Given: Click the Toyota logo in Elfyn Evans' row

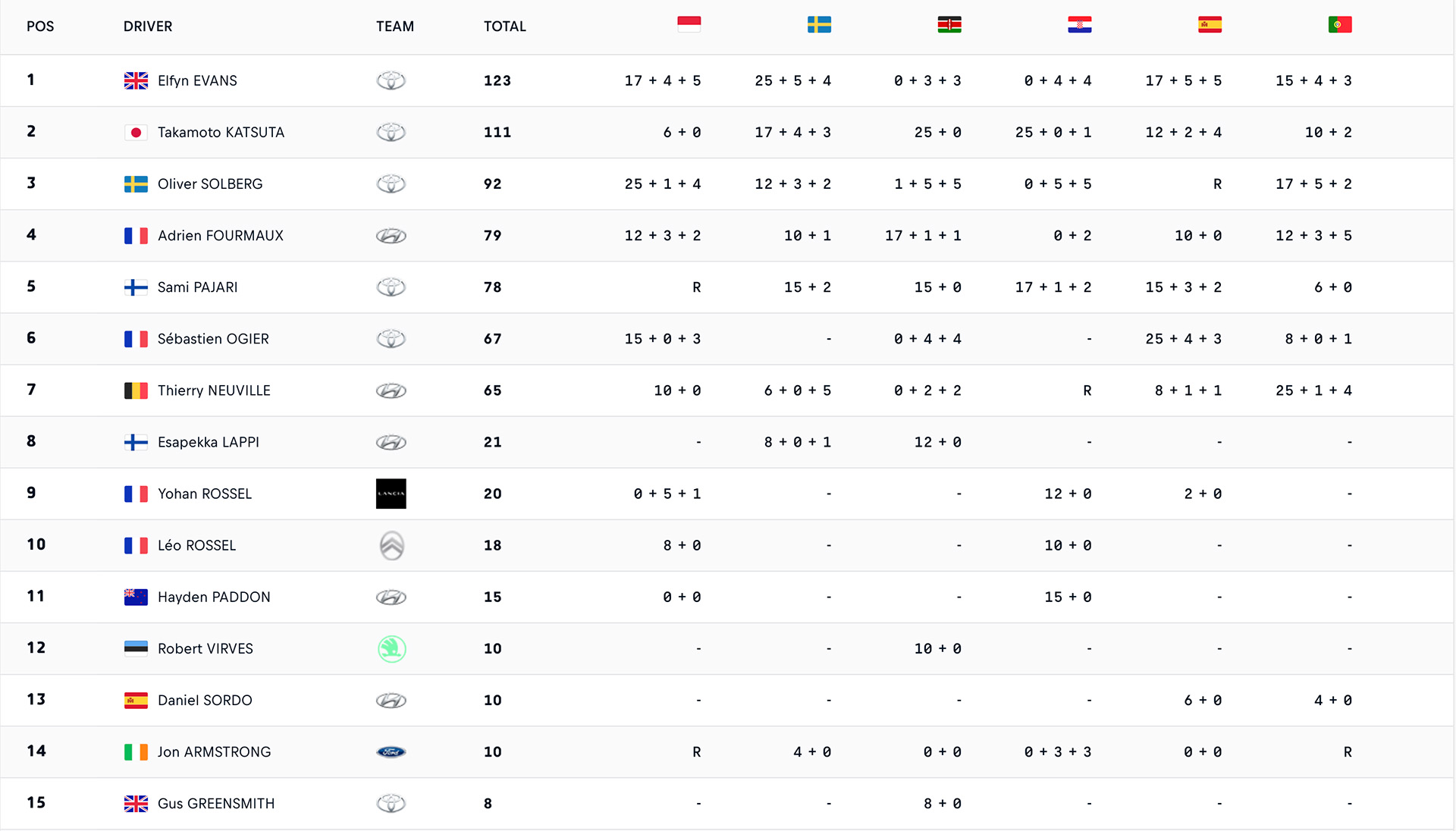Looking at the screenshot, I should point(391,80).
